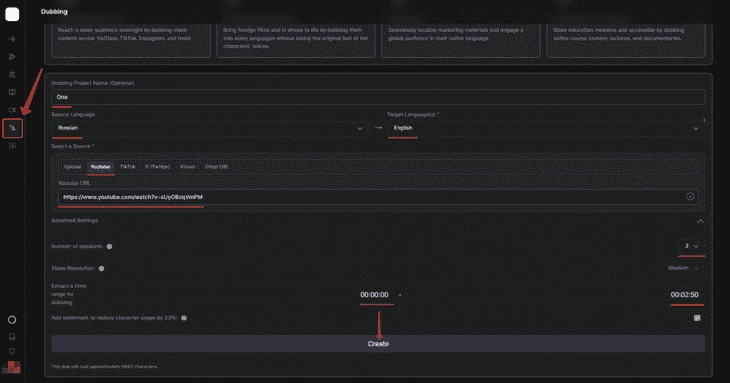The image size is (730, 383).
Task: Open the video icon above the Dubbing icon
Action: coord(12,110)
